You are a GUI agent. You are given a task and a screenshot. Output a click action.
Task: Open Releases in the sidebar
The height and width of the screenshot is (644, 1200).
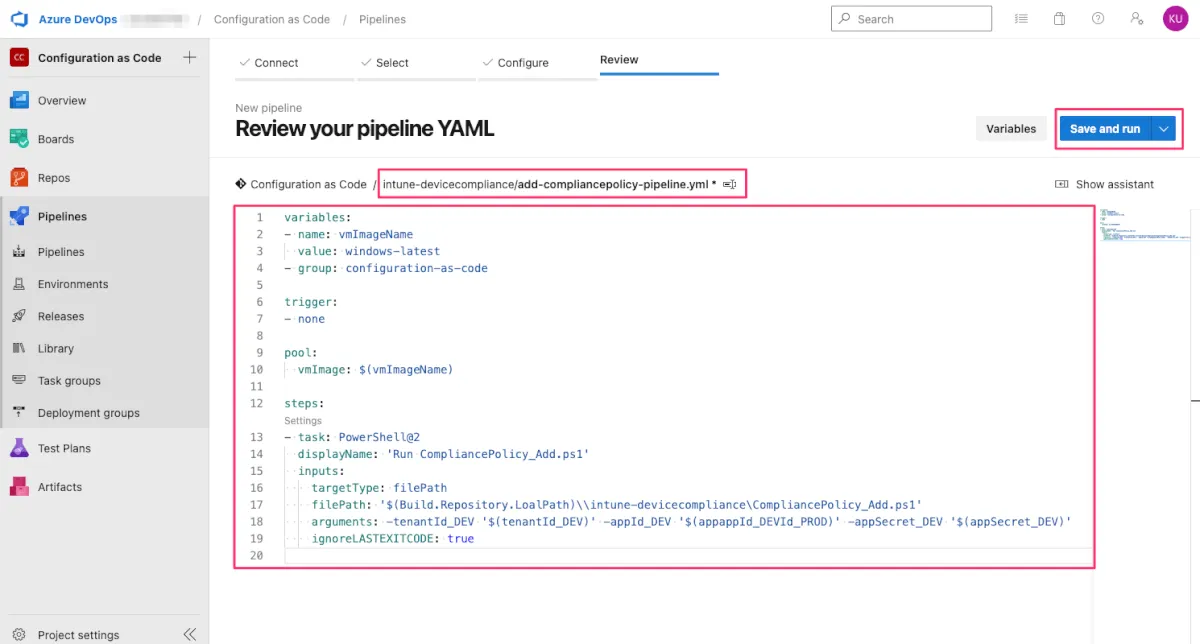[x=61, y=316]
